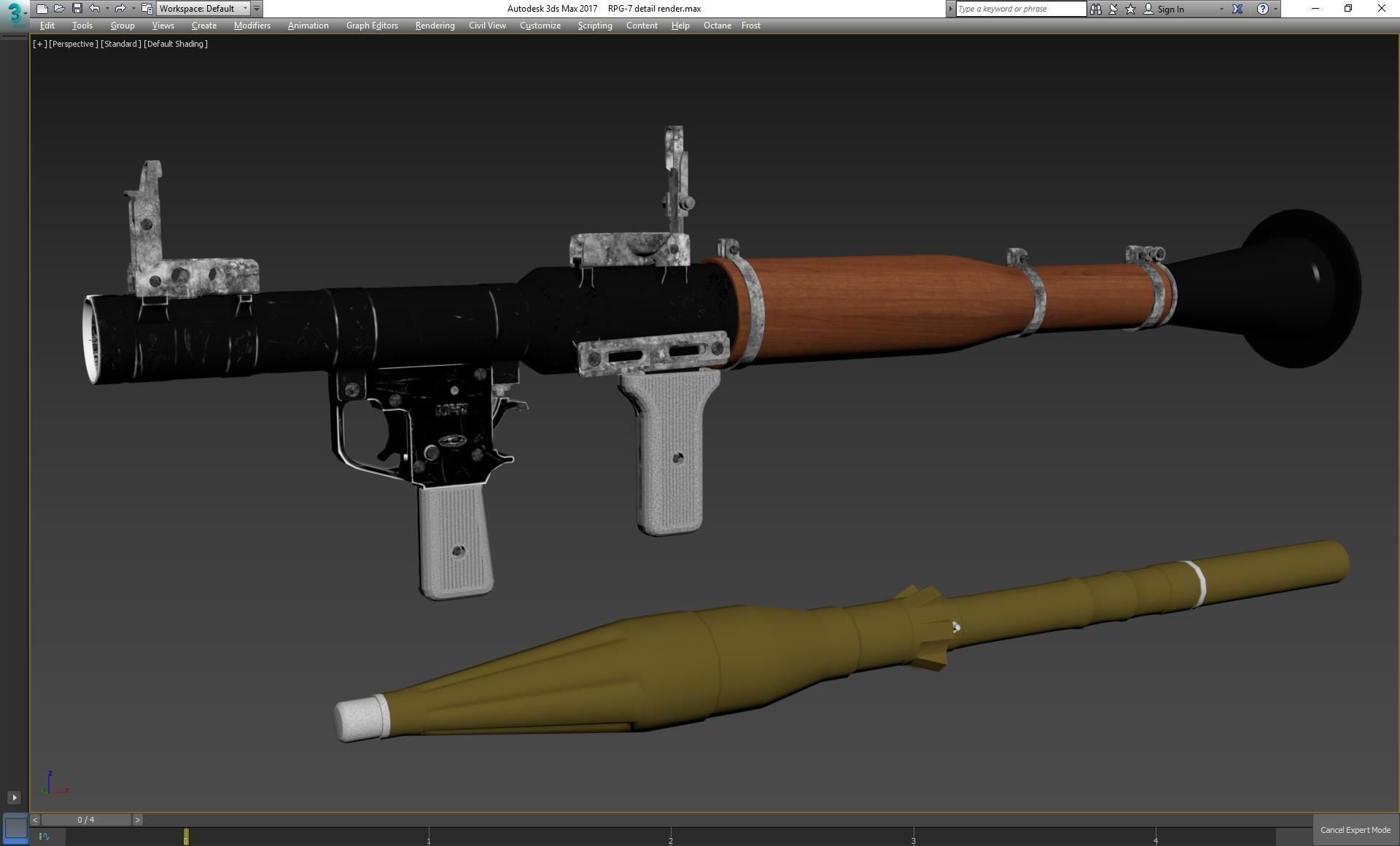Open the Octane menu
Screen dimensions: 1400x846
(717, 26)
